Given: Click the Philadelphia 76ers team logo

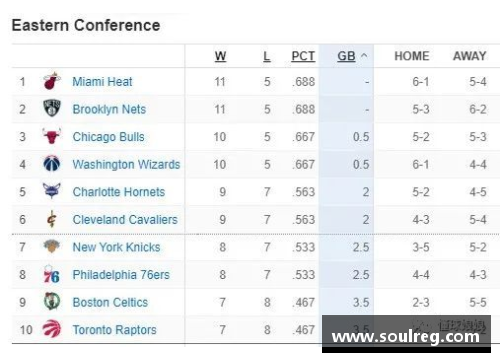Looking at the screenshot, I should [x=52, y=274].
